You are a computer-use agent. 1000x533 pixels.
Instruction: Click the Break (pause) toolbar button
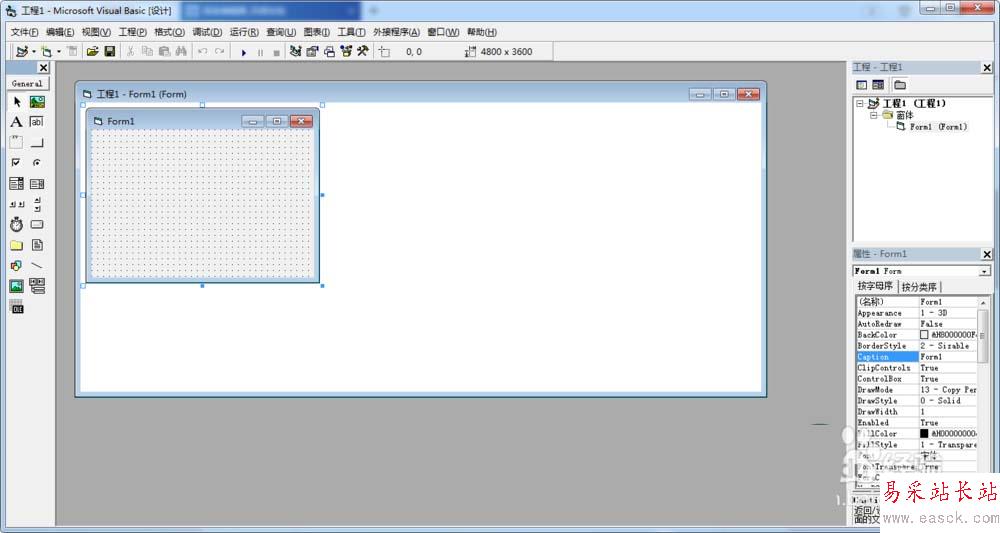(260, 52)
